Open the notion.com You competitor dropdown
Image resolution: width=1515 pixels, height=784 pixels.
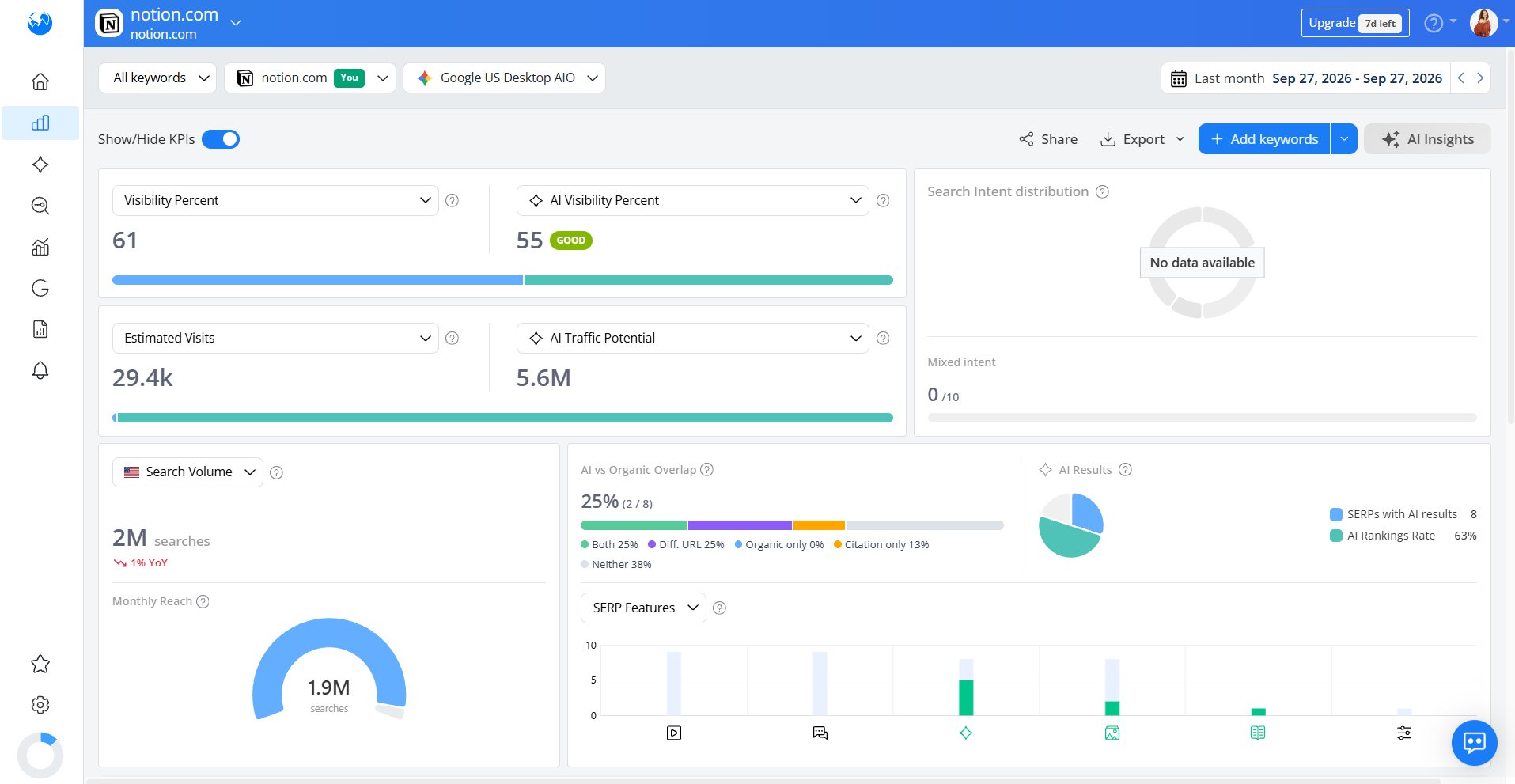tap(310, 78)
